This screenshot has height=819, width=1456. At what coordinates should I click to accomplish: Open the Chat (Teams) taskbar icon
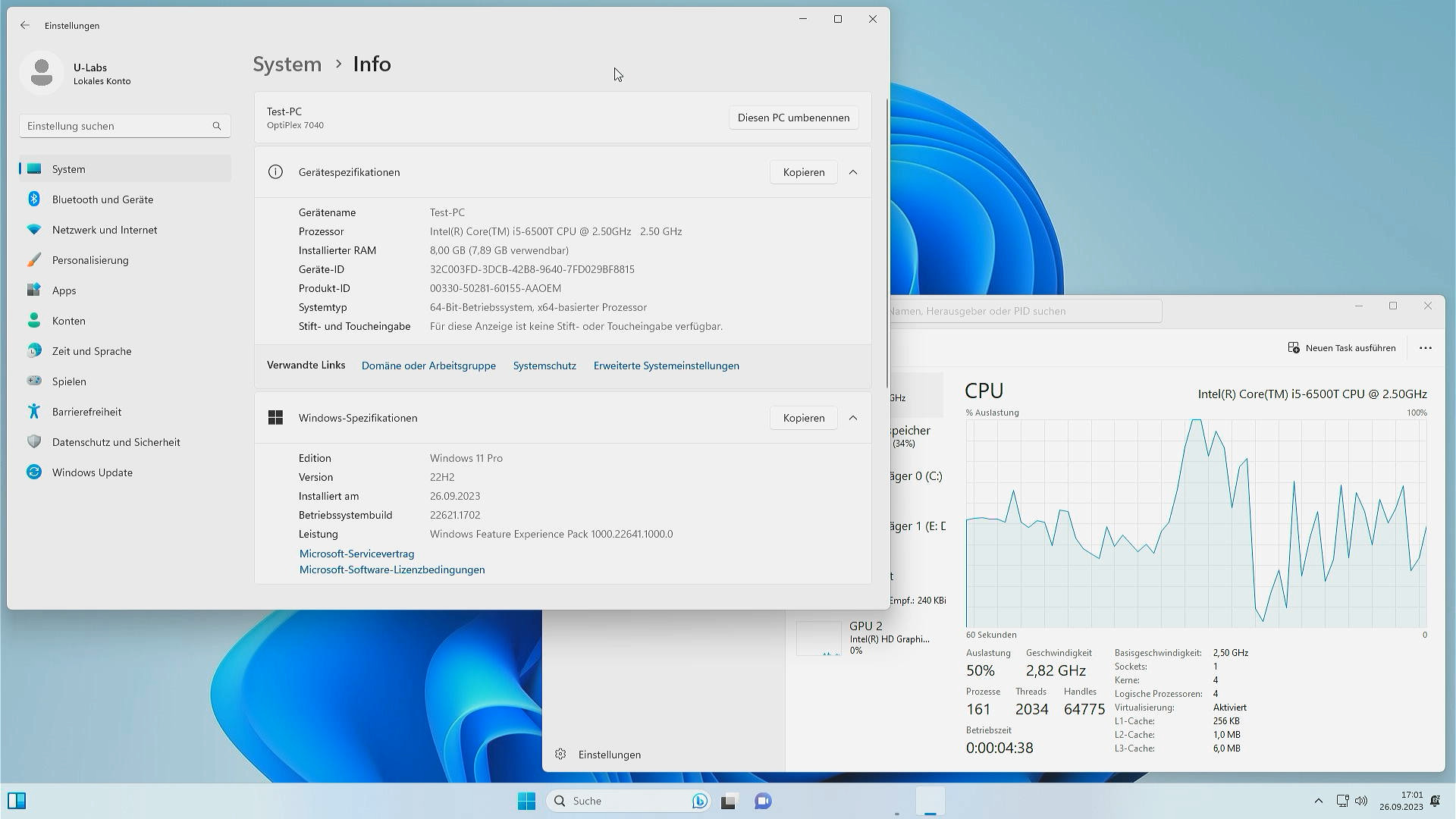(763, 801)
